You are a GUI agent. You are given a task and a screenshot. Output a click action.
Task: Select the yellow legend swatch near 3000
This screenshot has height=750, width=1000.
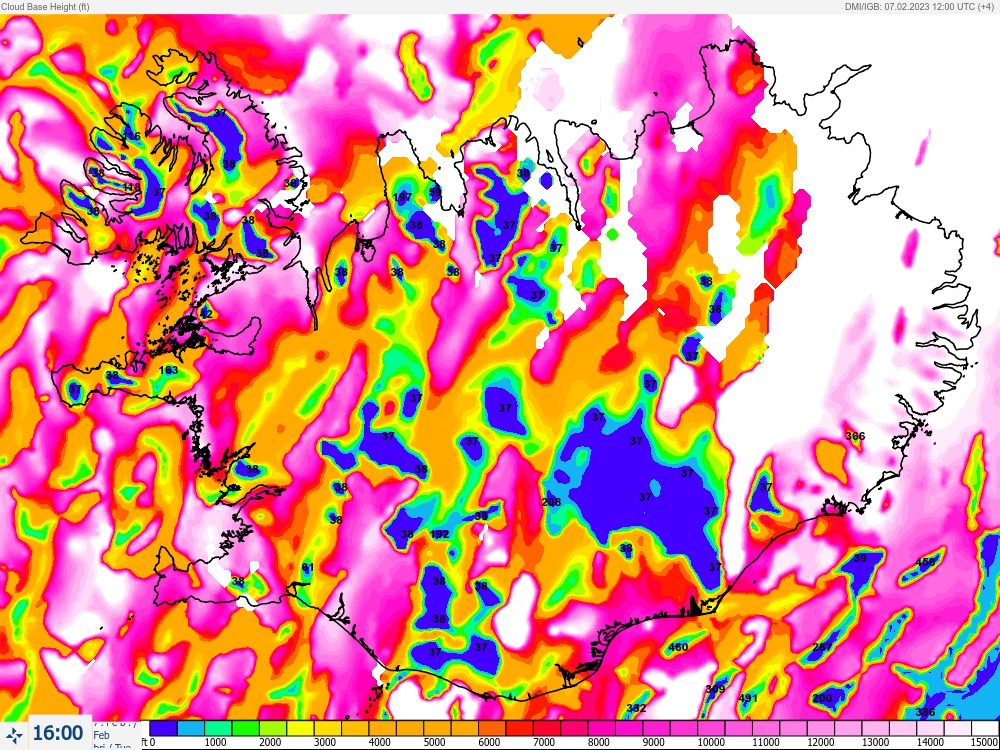pyautogui.click(x=300, y=728)
